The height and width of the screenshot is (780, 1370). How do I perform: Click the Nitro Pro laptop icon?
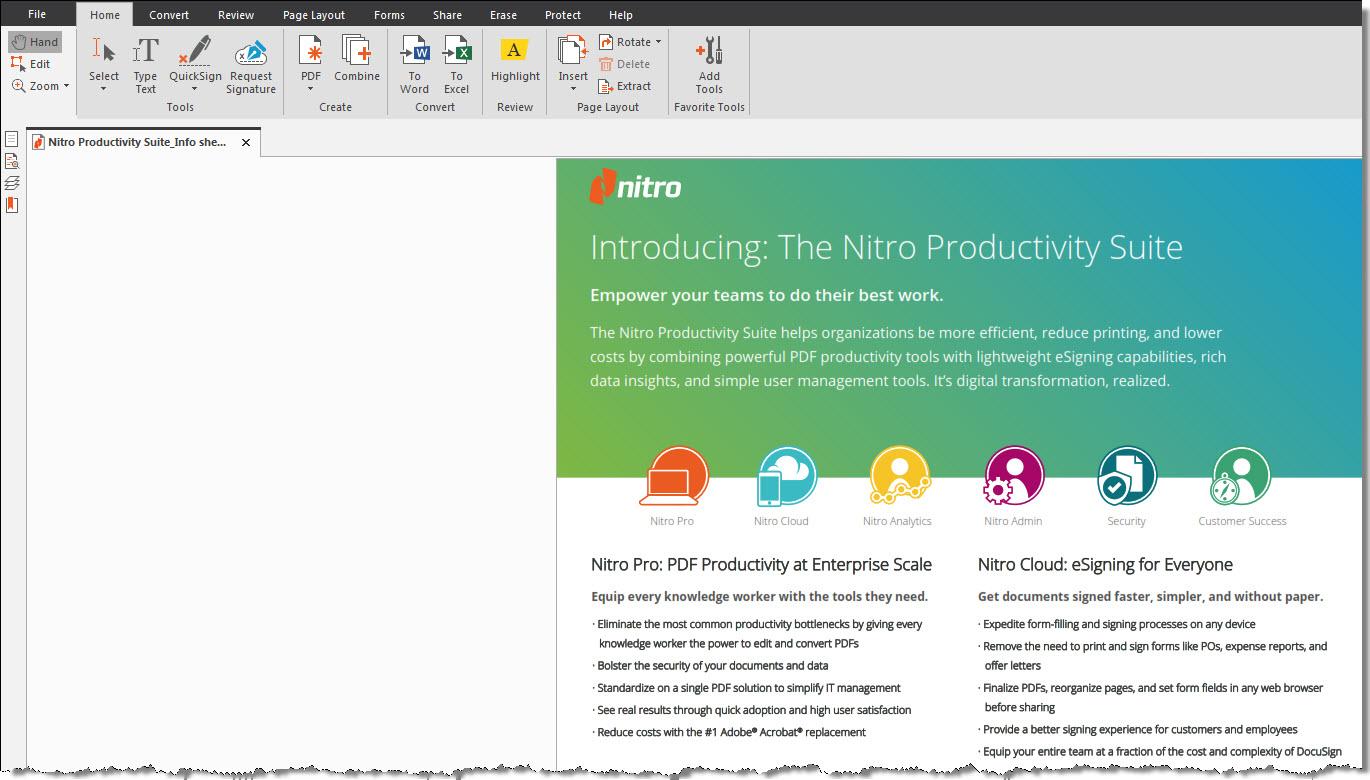click(674, 477)
